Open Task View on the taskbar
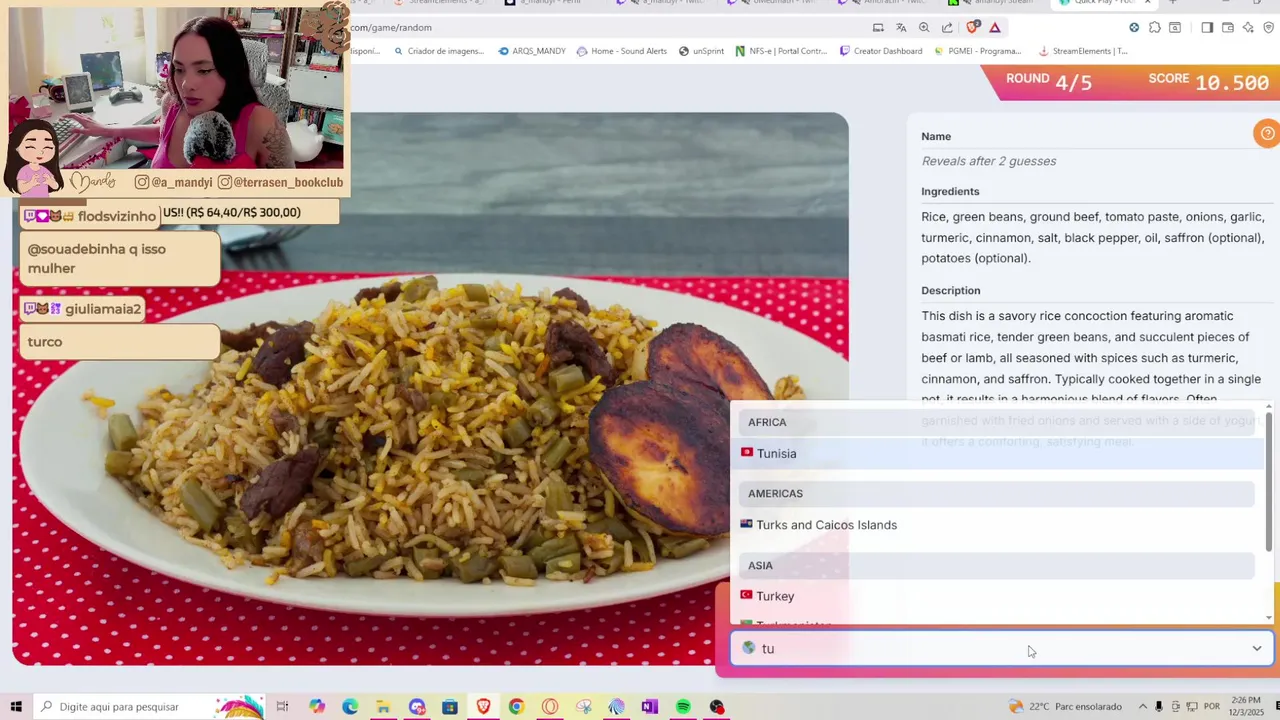Image resolution: width=1280 pixels, height=720 pixels. [x=282, y=707]
